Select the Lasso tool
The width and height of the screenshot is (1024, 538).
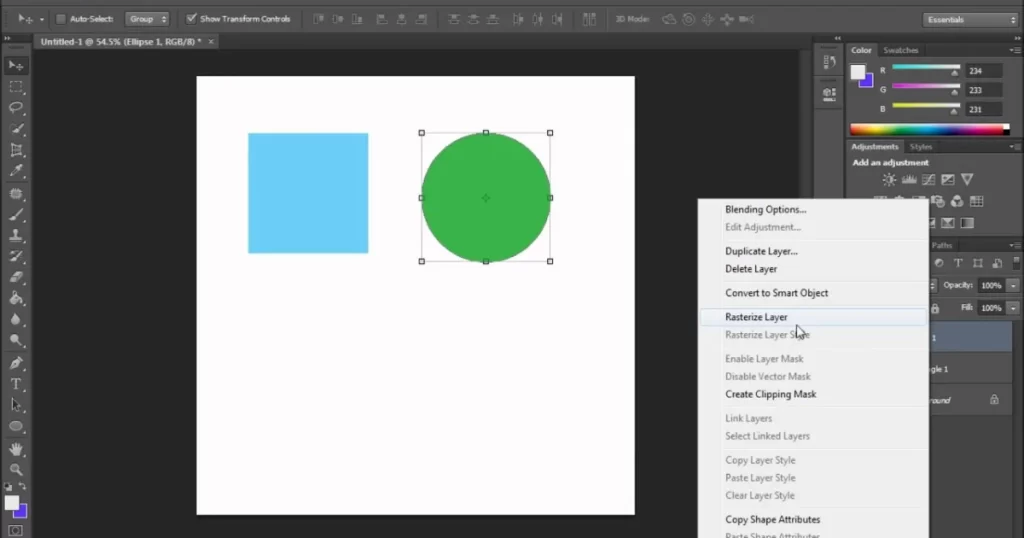pyautogui.click(x=16, y=107)
